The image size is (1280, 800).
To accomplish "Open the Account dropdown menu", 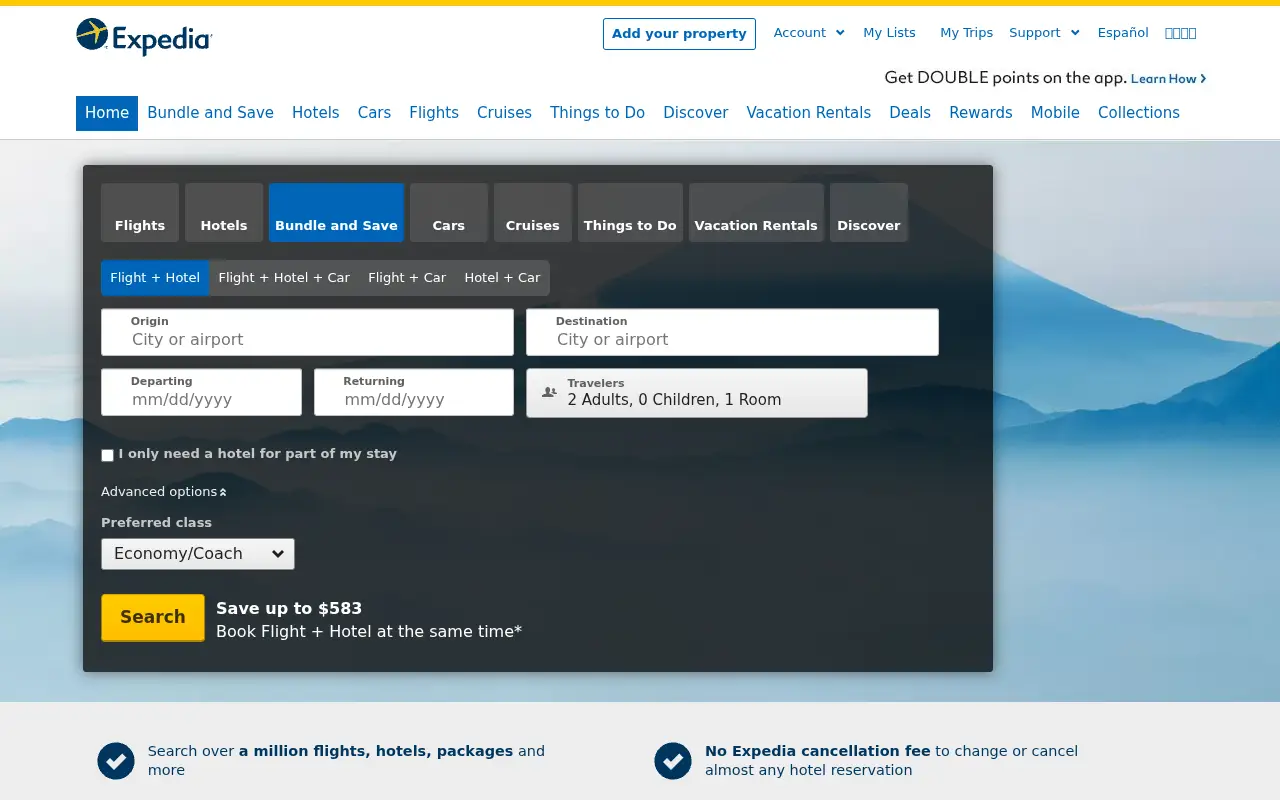I will coord(809,33).
